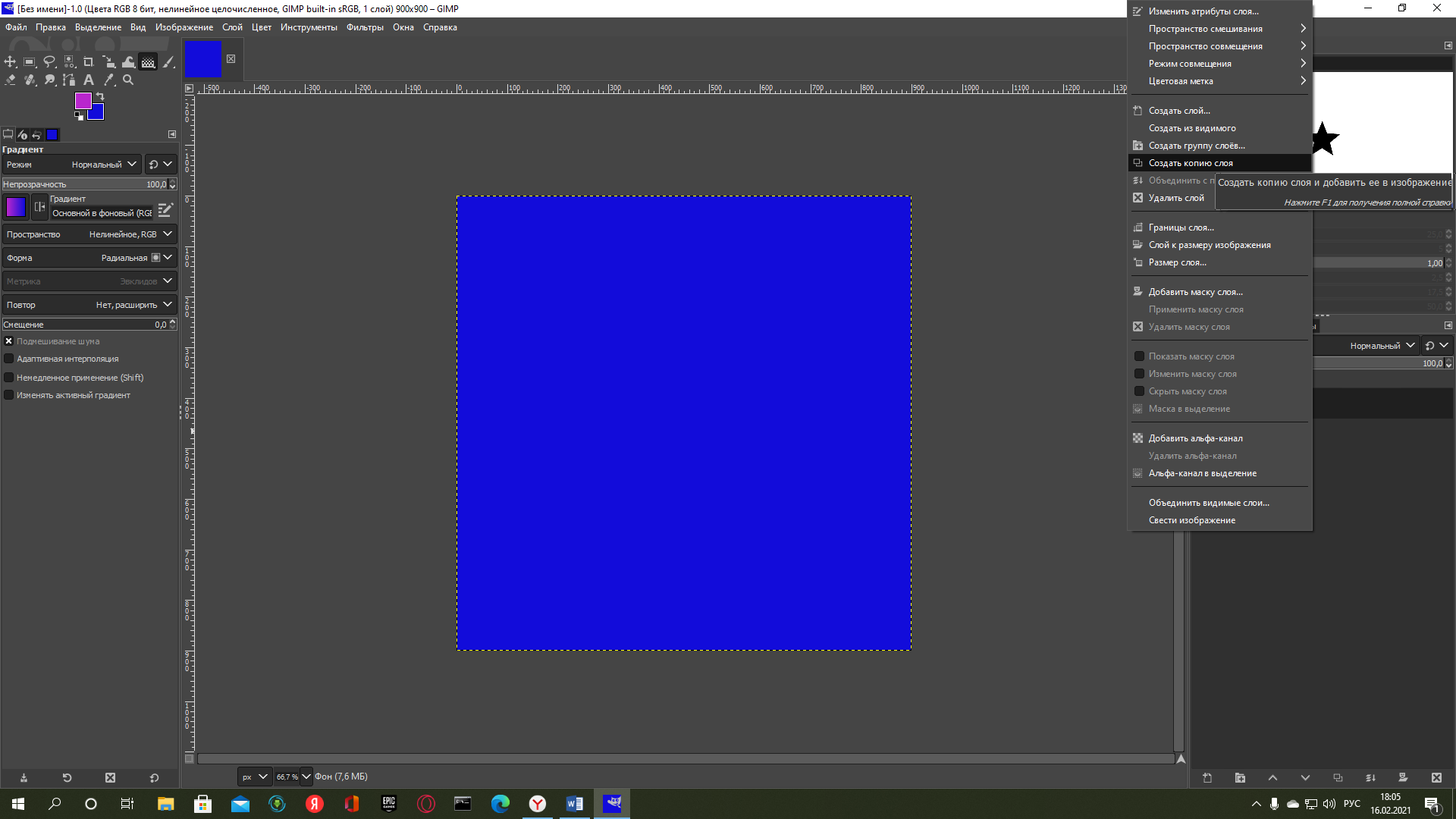Select the Text tool in toolbar

pos(90,79)
